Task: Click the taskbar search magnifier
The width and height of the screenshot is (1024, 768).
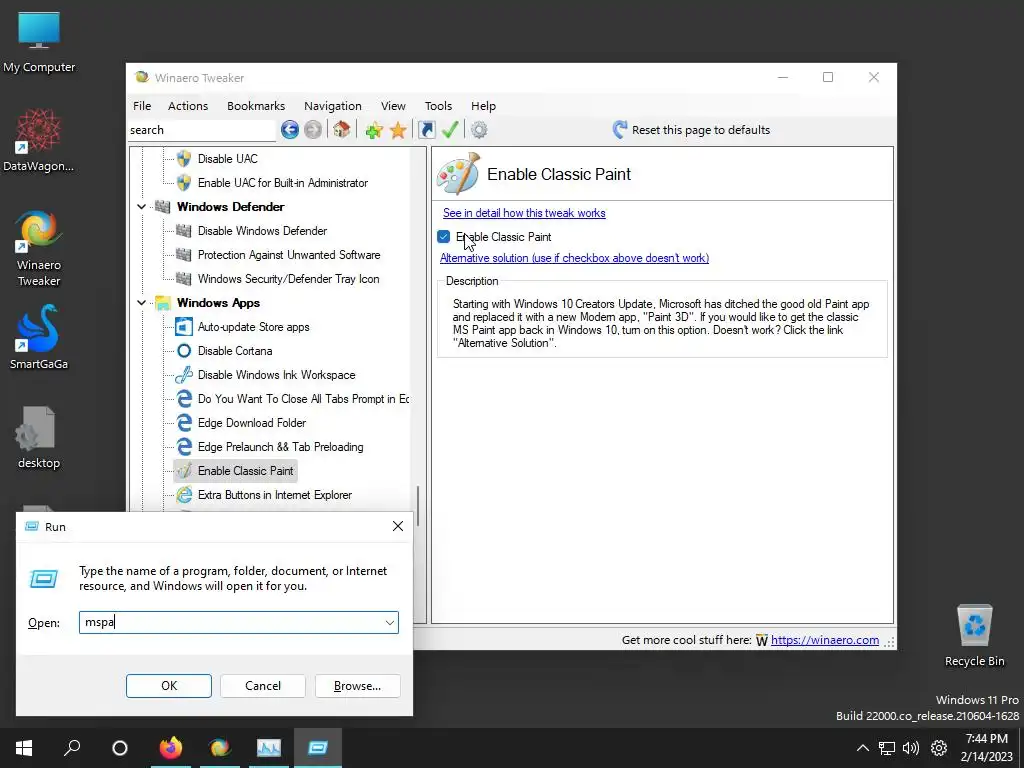Action: pyautogui.click(x=72, y=748)
